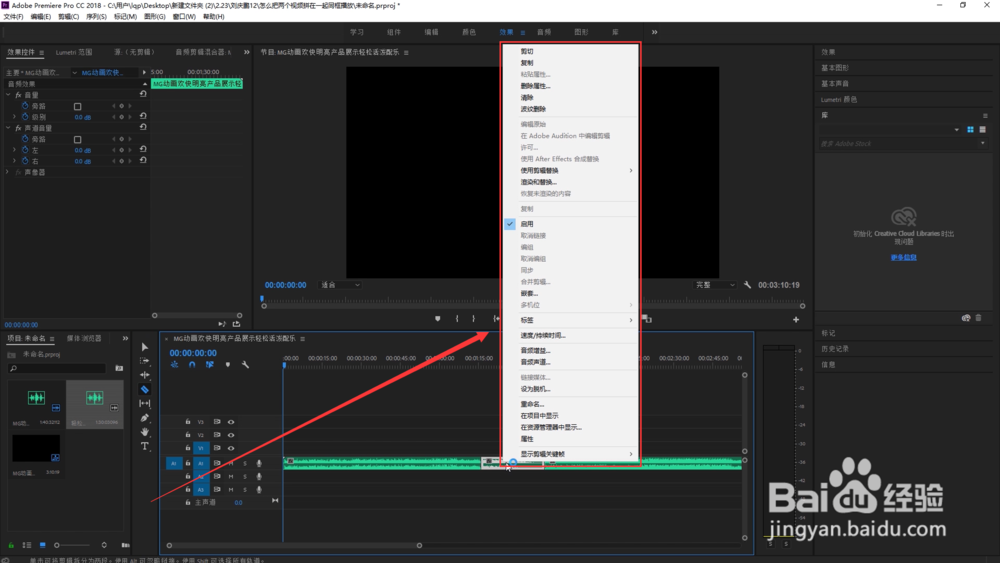Solo audio track A2
The height and width of the screenshot is (563, 1000).
click(x=245, y=476)
